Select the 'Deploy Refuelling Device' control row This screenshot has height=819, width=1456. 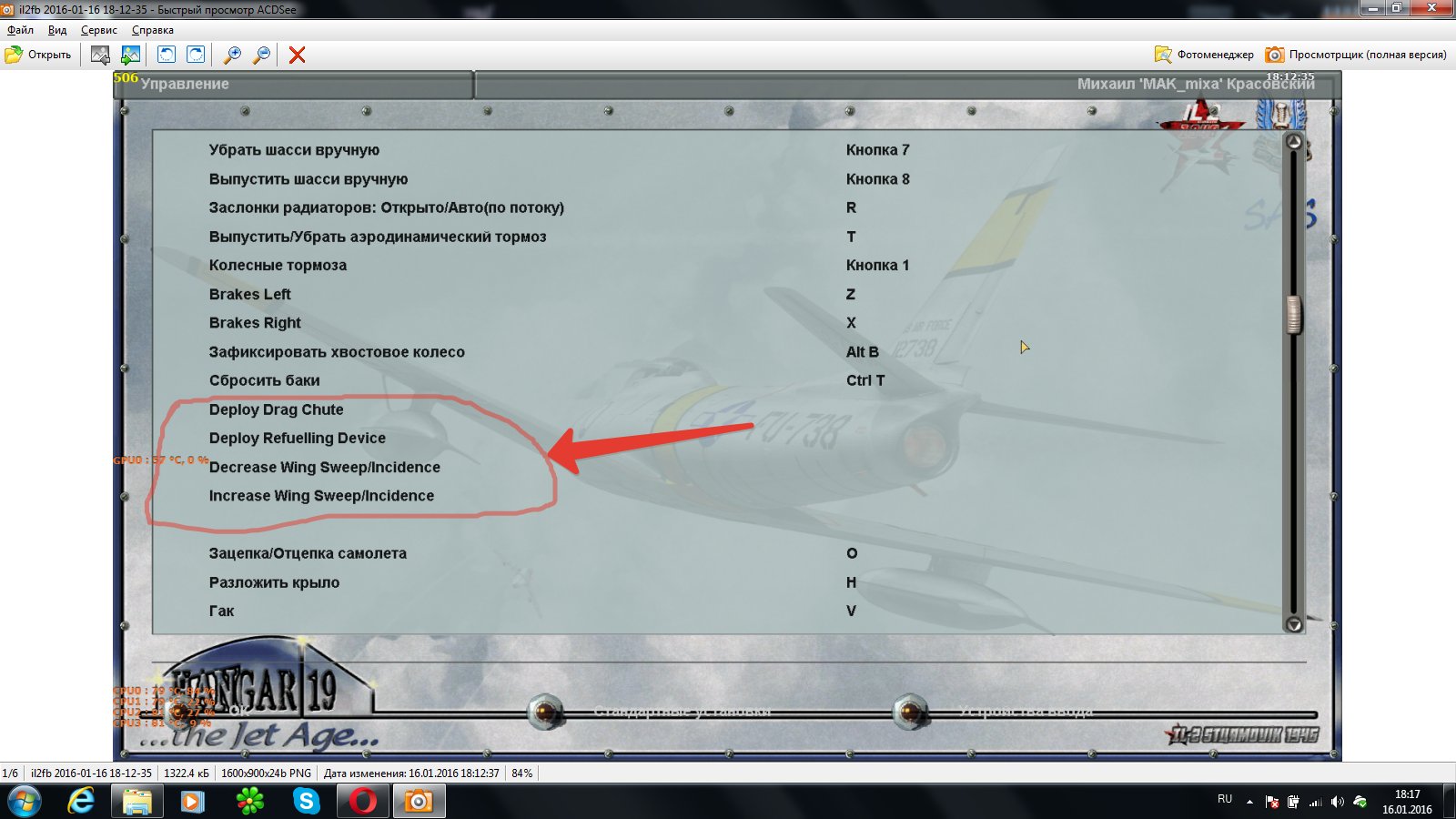click(x=298, y=438)
